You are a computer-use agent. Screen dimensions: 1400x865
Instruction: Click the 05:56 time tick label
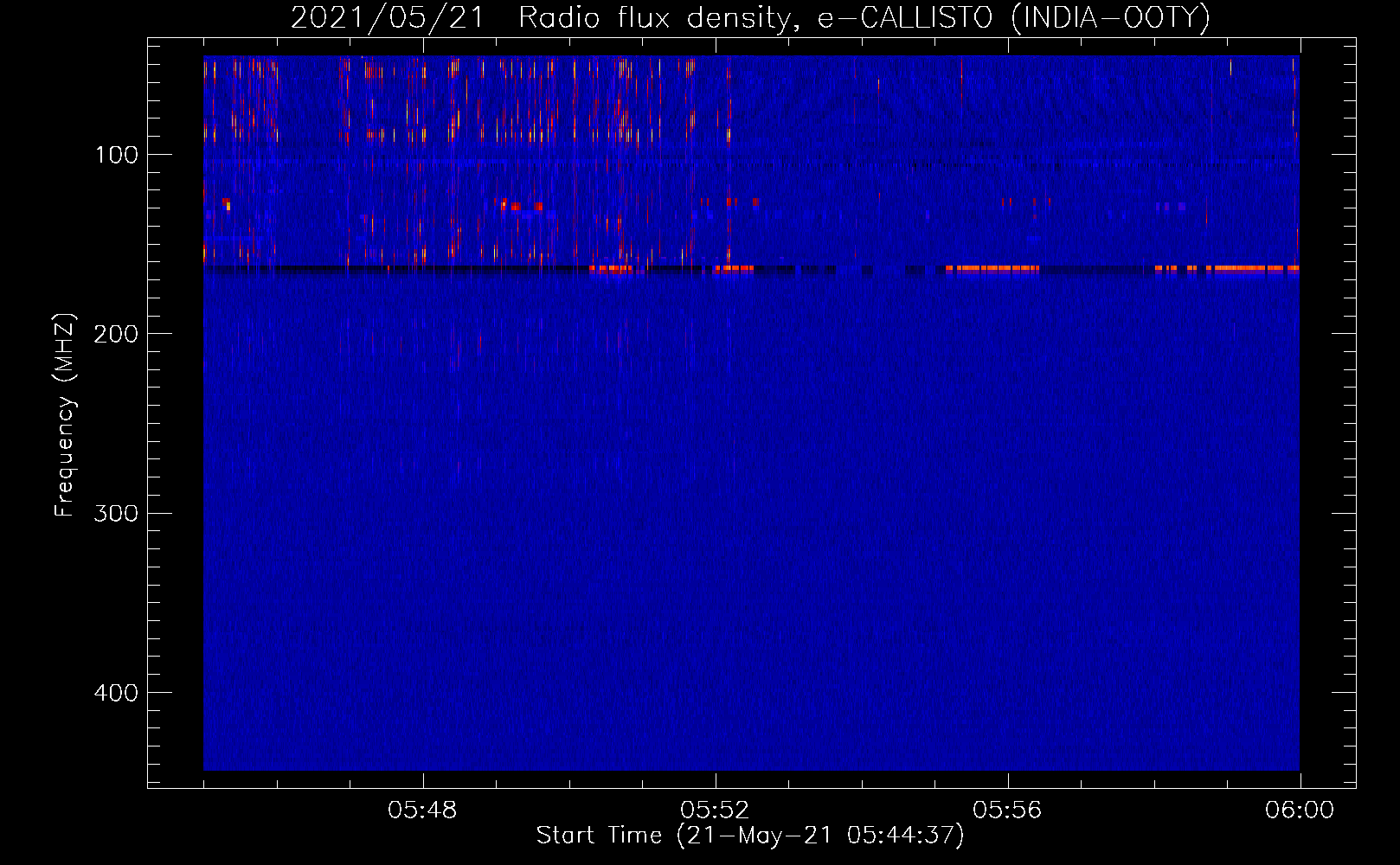(1007, 811)
